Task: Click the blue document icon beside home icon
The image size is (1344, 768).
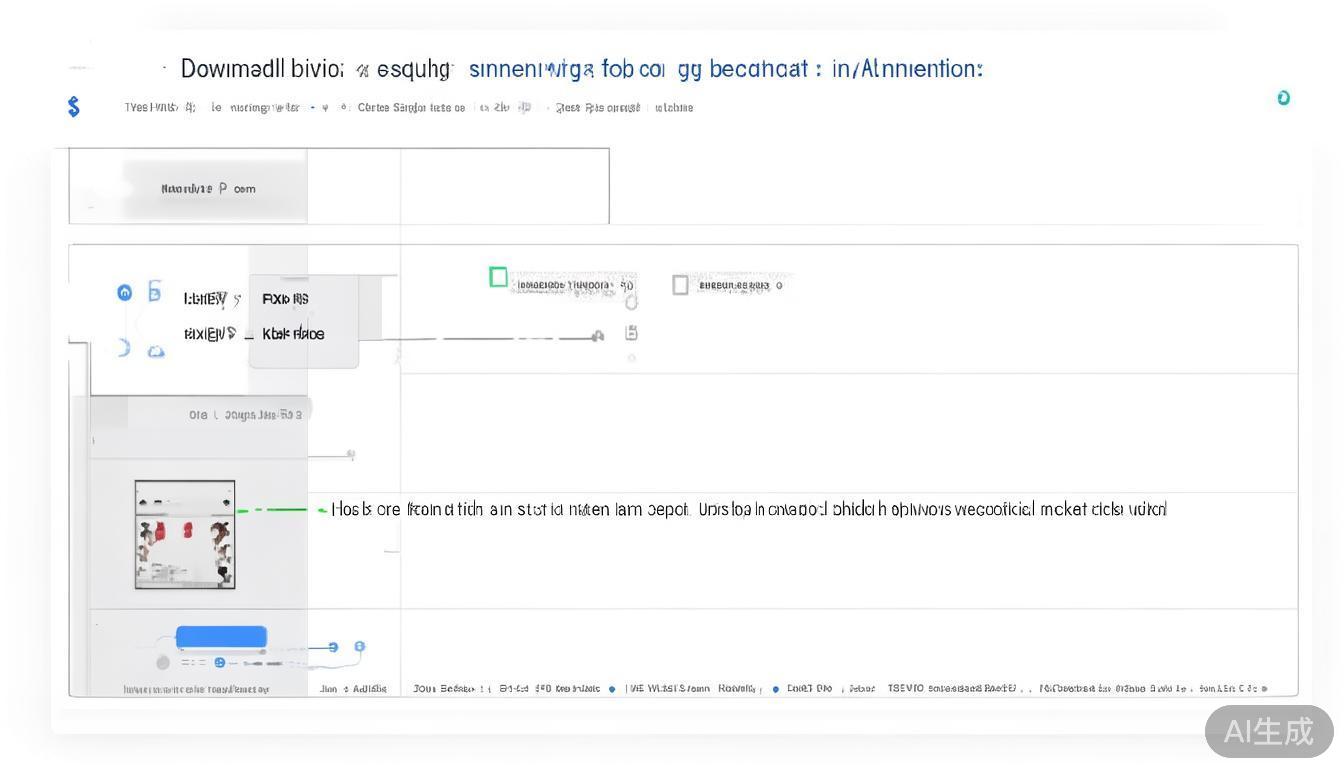Action: click(154, 291)
